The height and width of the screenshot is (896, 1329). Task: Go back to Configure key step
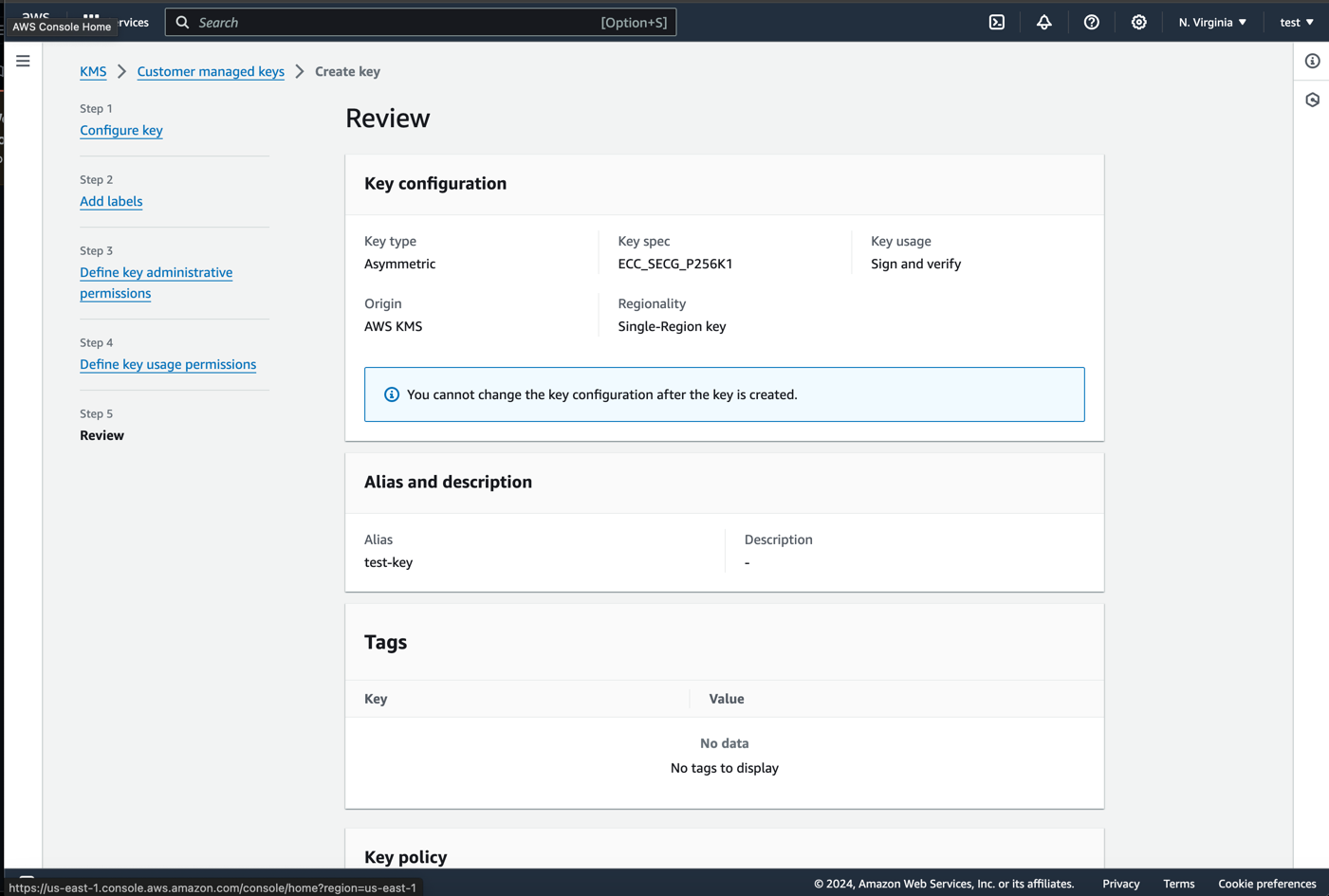tap(121, 130)
